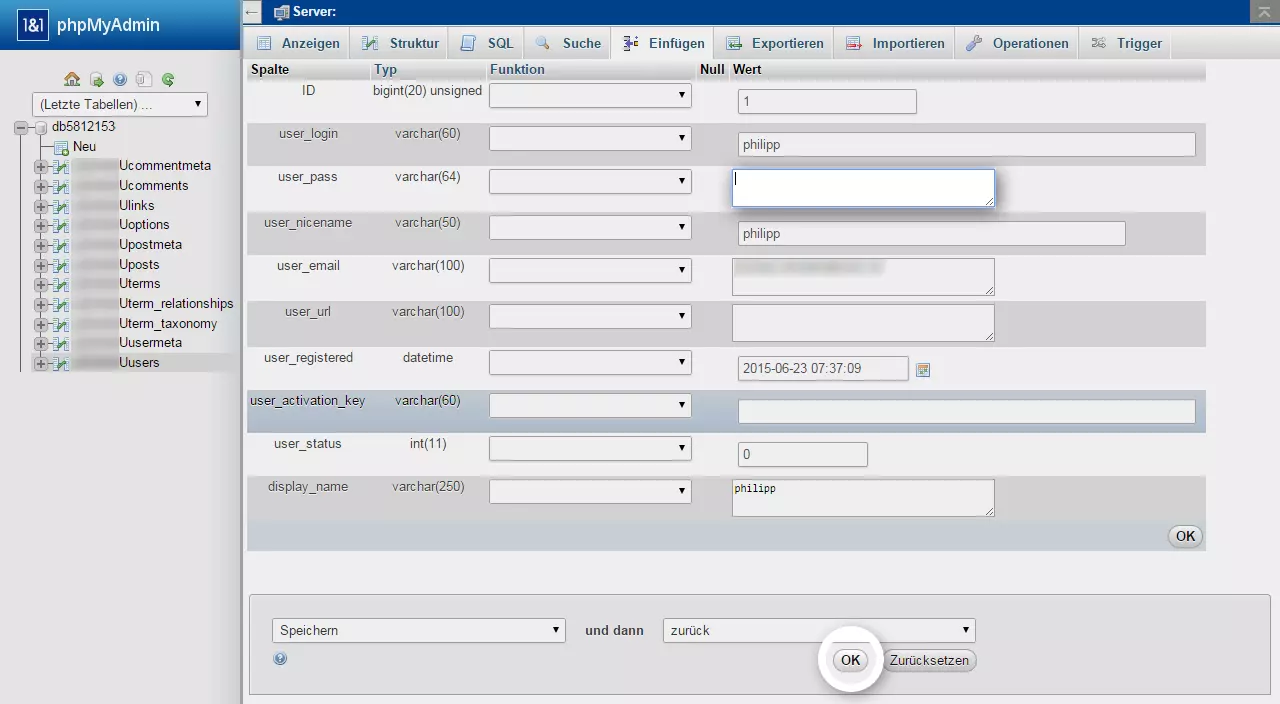Viewport: 1280px width, 704px height.
Task: Click table icon beside Uposts
Action: click(61, 265)
